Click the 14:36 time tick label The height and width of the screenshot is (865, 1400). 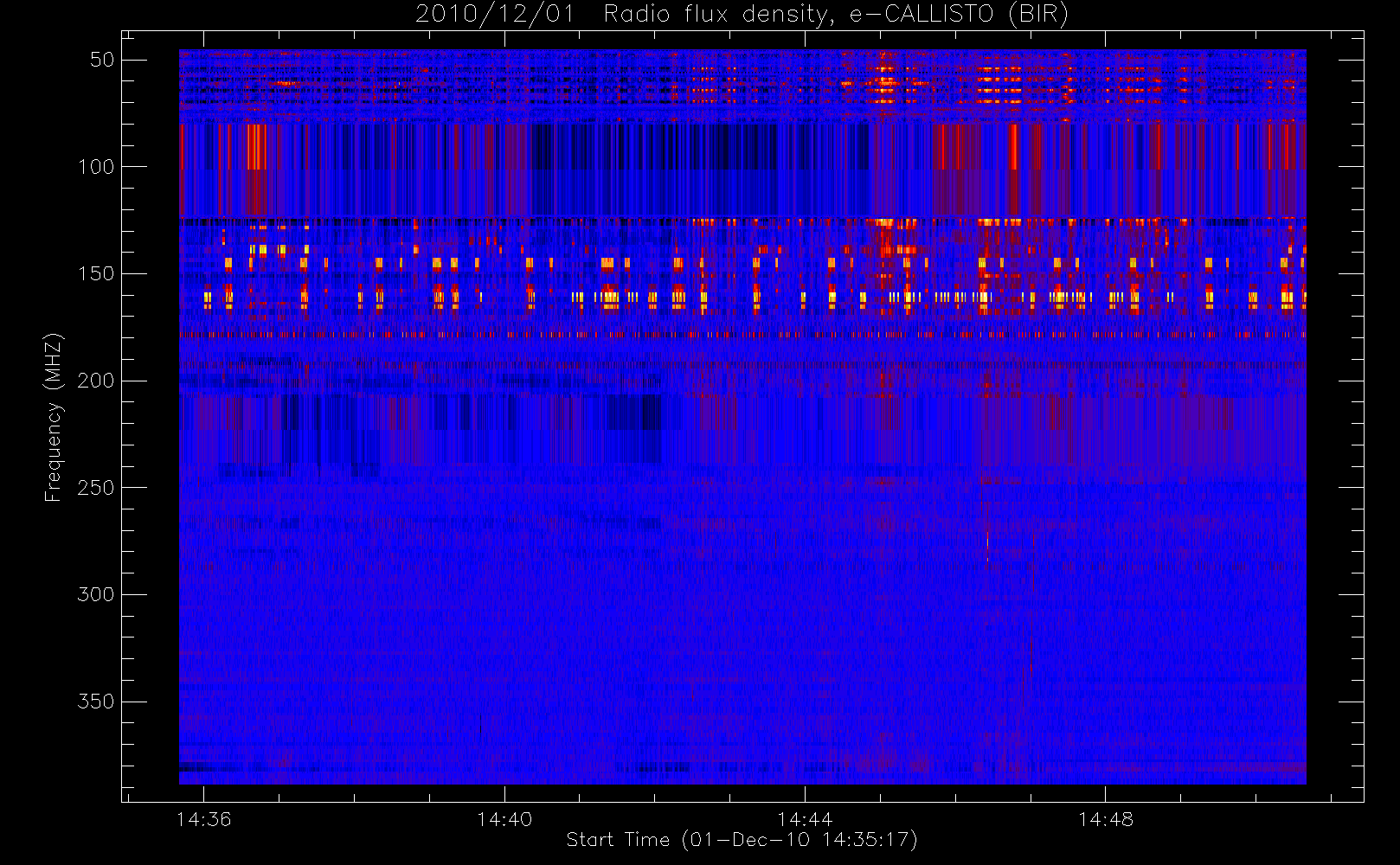(x=203, y=819)
